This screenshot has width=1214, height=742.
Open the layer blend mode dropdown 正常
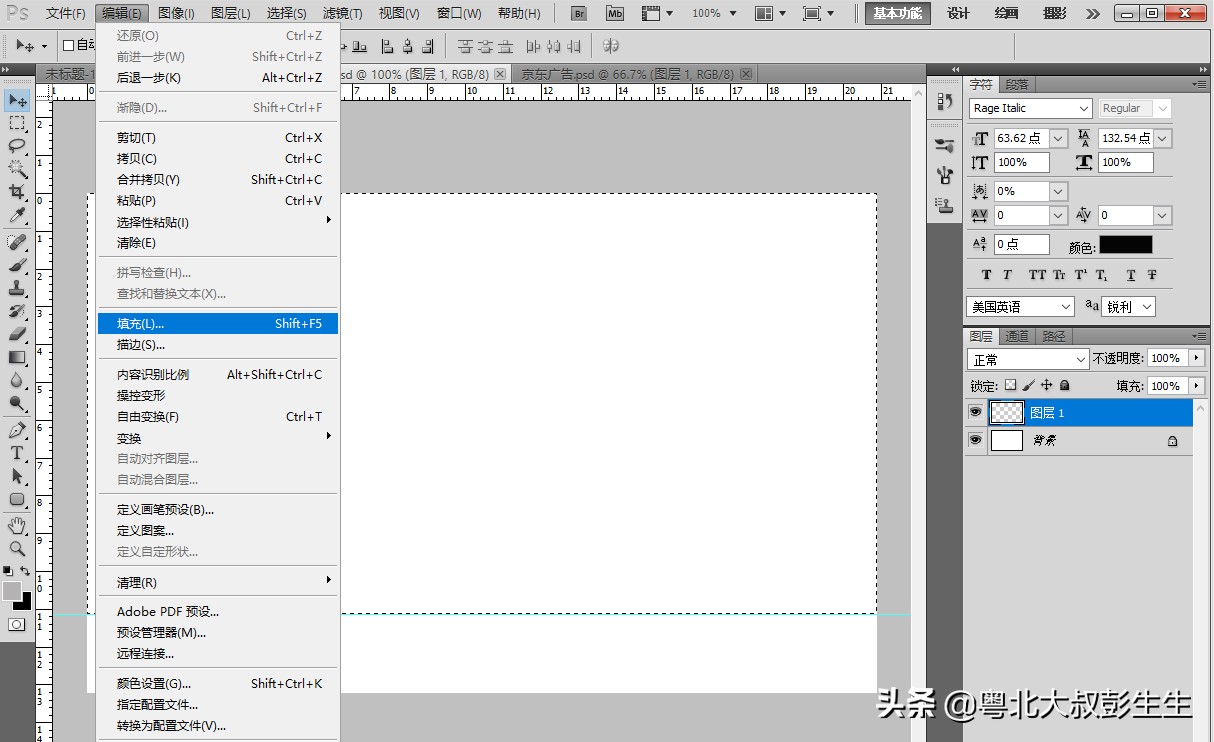click(1027, 358)
